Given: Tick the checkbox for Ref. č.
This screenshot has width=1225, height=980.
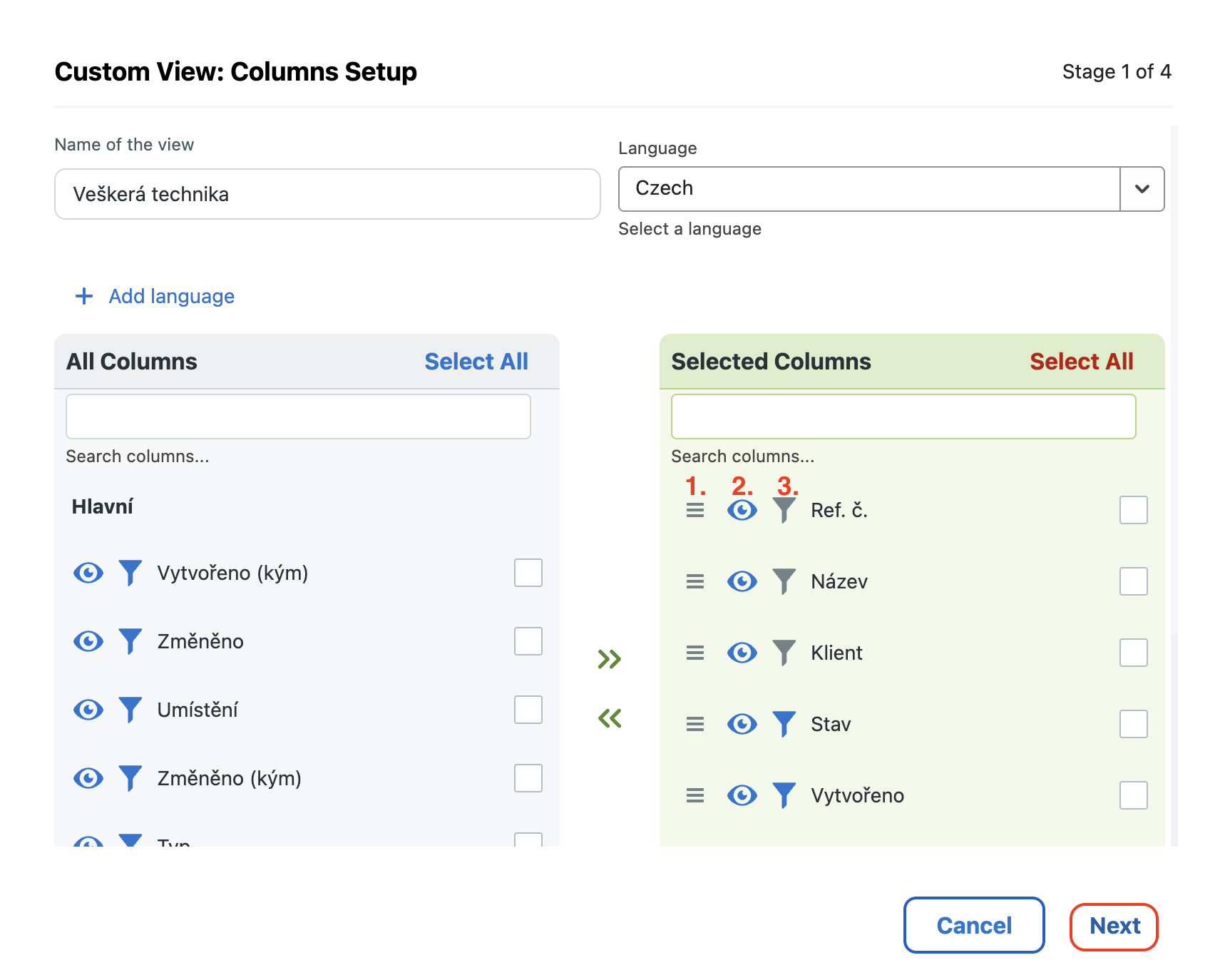Looking at the screenshot, I should coord(1133,510).
